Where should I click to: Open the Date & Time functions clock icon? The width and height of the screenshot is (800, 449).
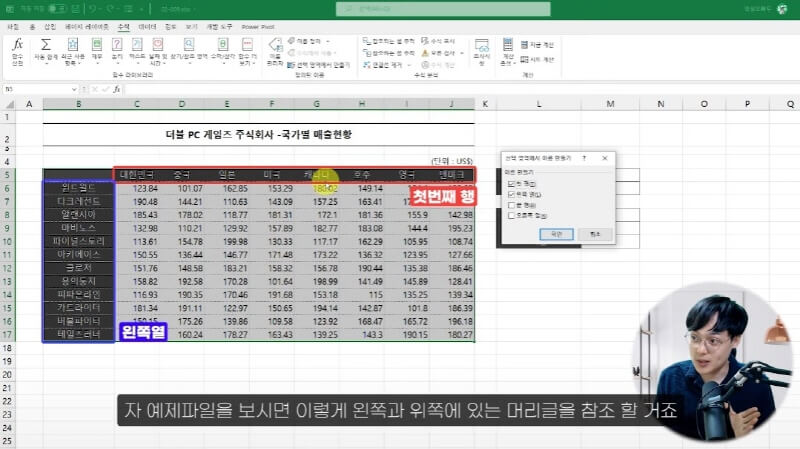click(x=158, y=45)
